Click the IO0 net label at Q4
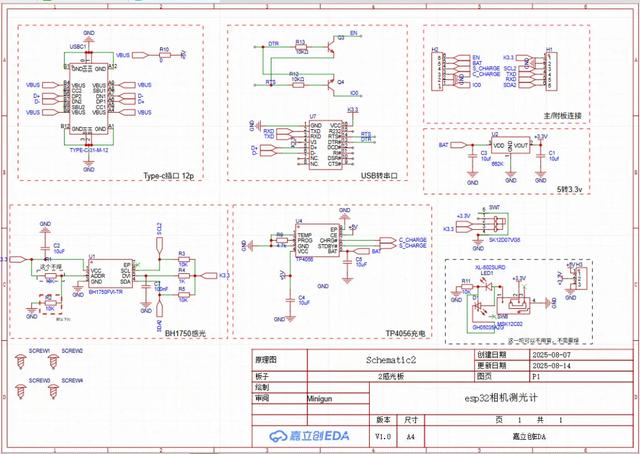The width and height of the screenshot is (640, 454). pyautogui.click(x=354, y=93)
